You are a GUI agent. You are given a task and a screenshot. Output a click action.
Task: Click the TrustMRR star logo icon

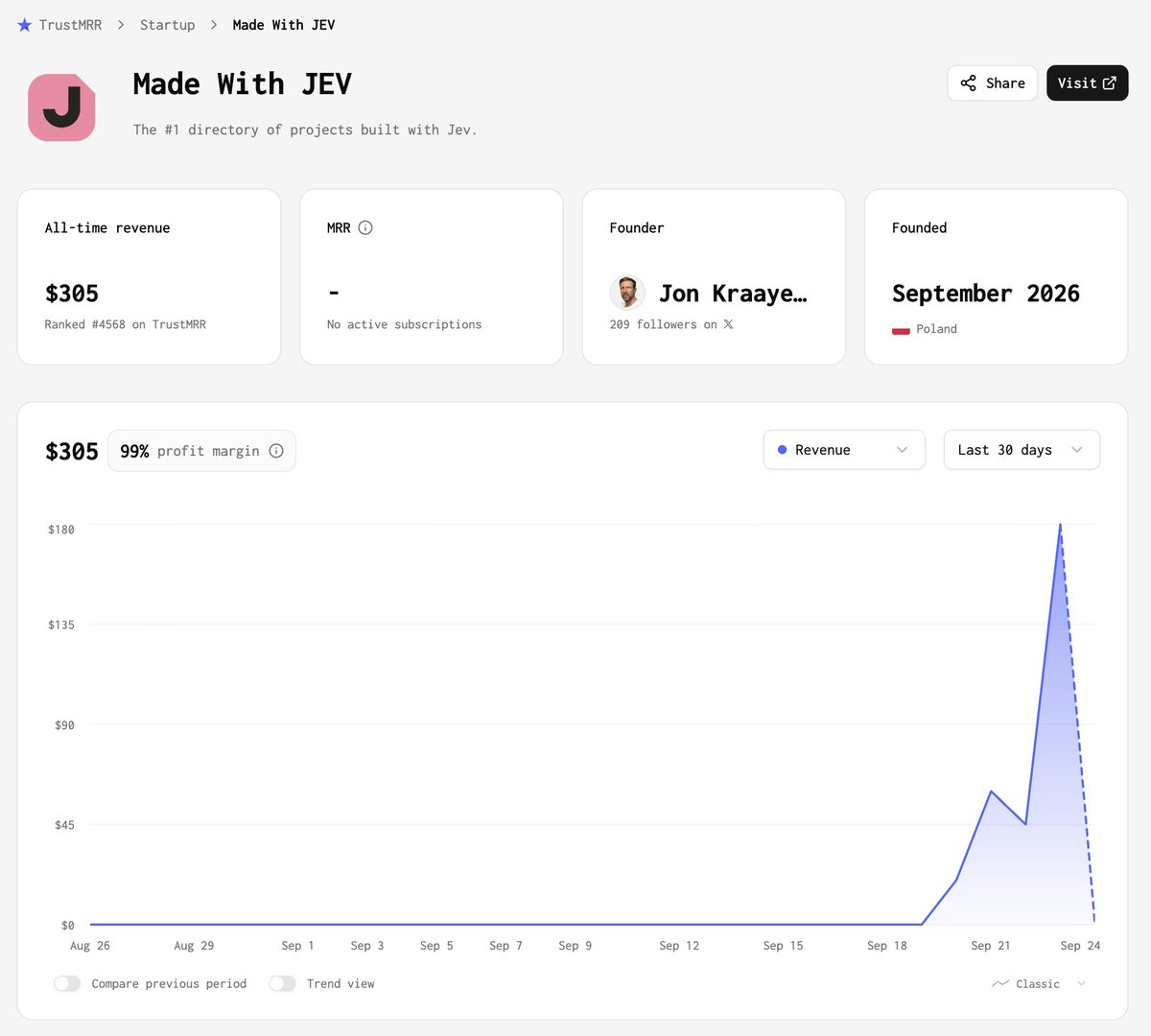[x=25, y=25]
